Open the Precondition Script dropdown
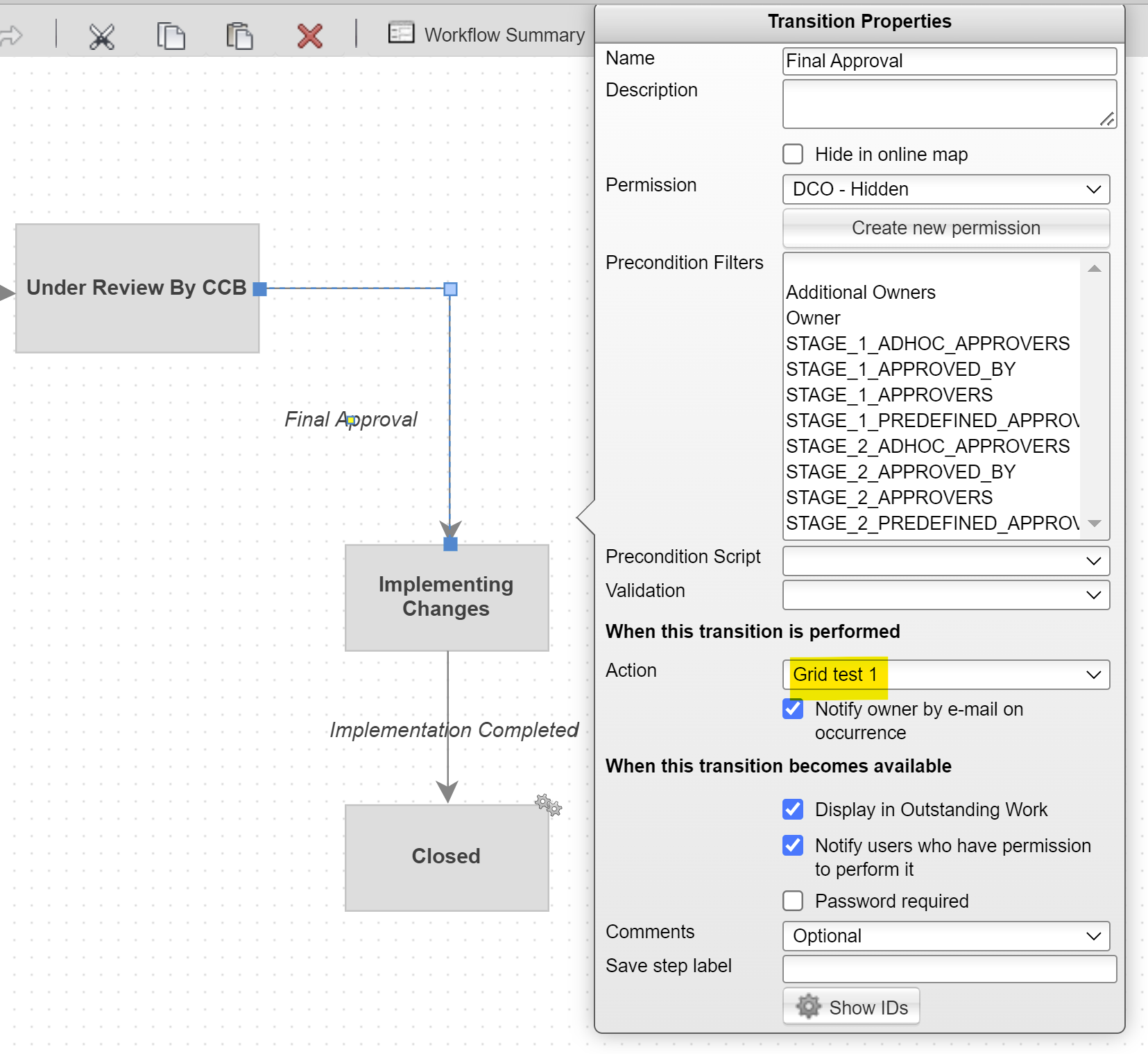Image resolution: width=1148 pixels, height=1054 pixels. 946,561
